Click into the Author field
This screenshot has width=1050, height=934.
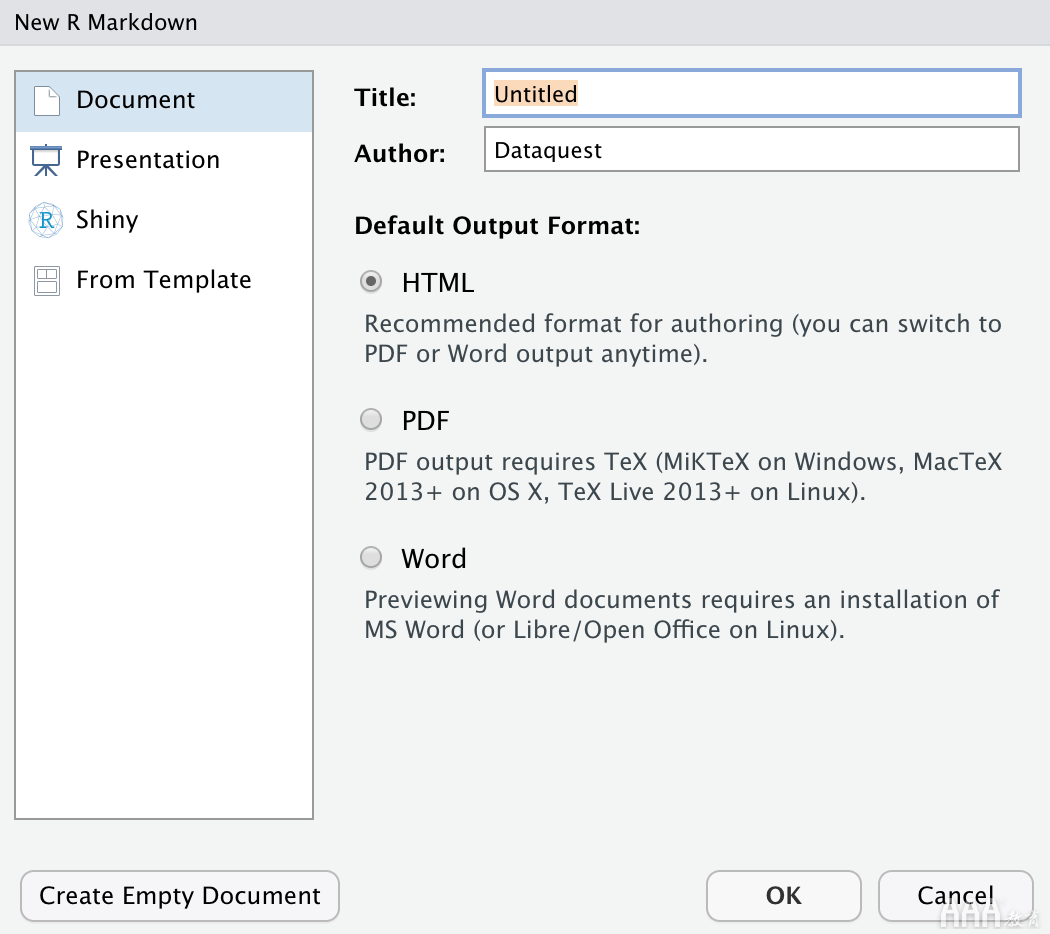tap(751, 149)
